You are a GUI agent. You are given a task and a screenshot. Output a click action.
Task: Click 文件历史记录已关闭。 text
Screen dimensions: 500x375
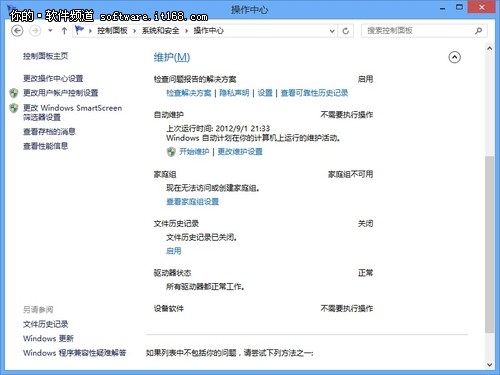(x=202, y=237)
